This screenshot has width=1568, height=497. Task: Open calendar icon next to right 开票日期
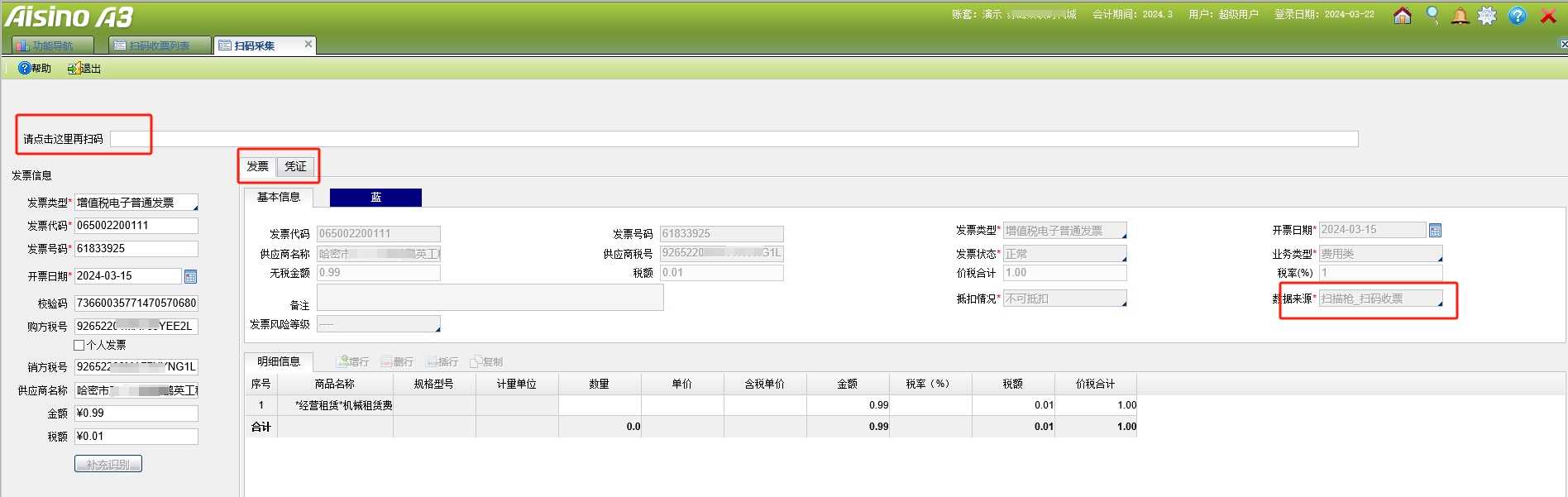(x=1436, y=231)
